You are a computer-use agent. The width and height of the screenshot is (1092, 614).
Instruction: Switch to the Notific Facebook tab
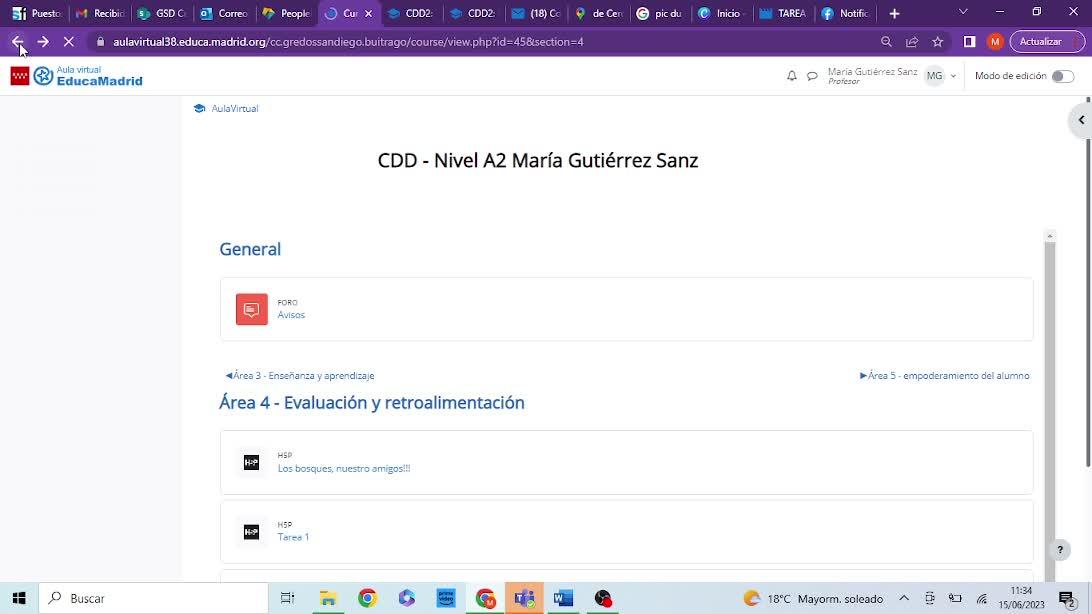845,13
